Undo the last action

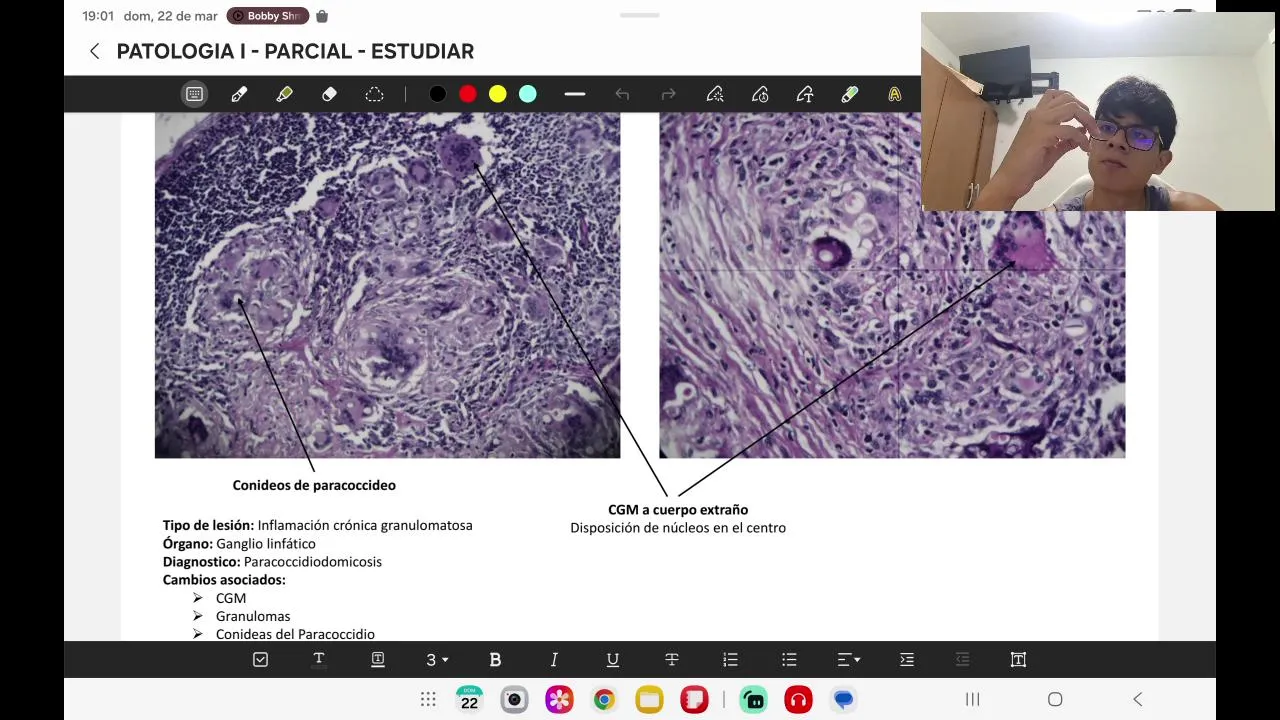coord(622,94)
